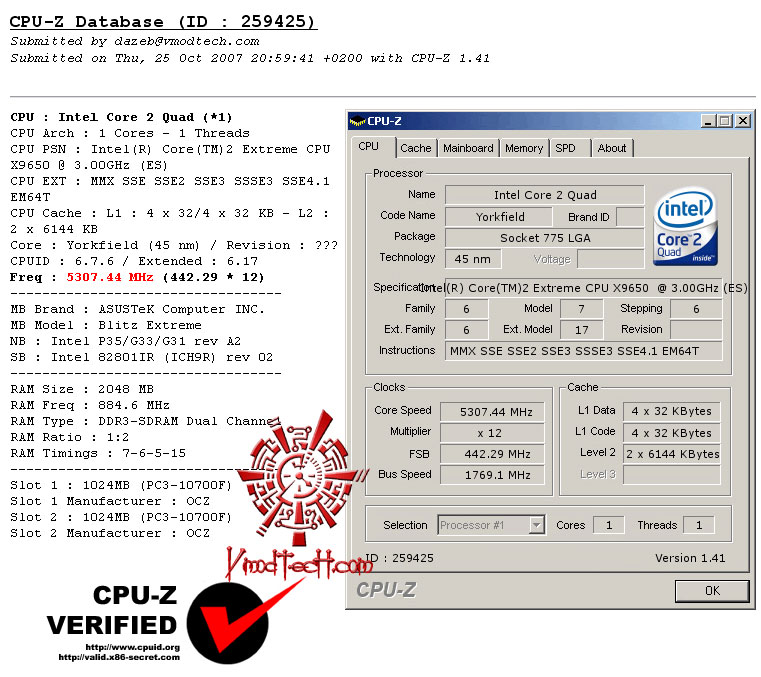The width and height of the screenshot is (761, 677).
Task: Click the Specification text field
Action: tap(583, 288)
